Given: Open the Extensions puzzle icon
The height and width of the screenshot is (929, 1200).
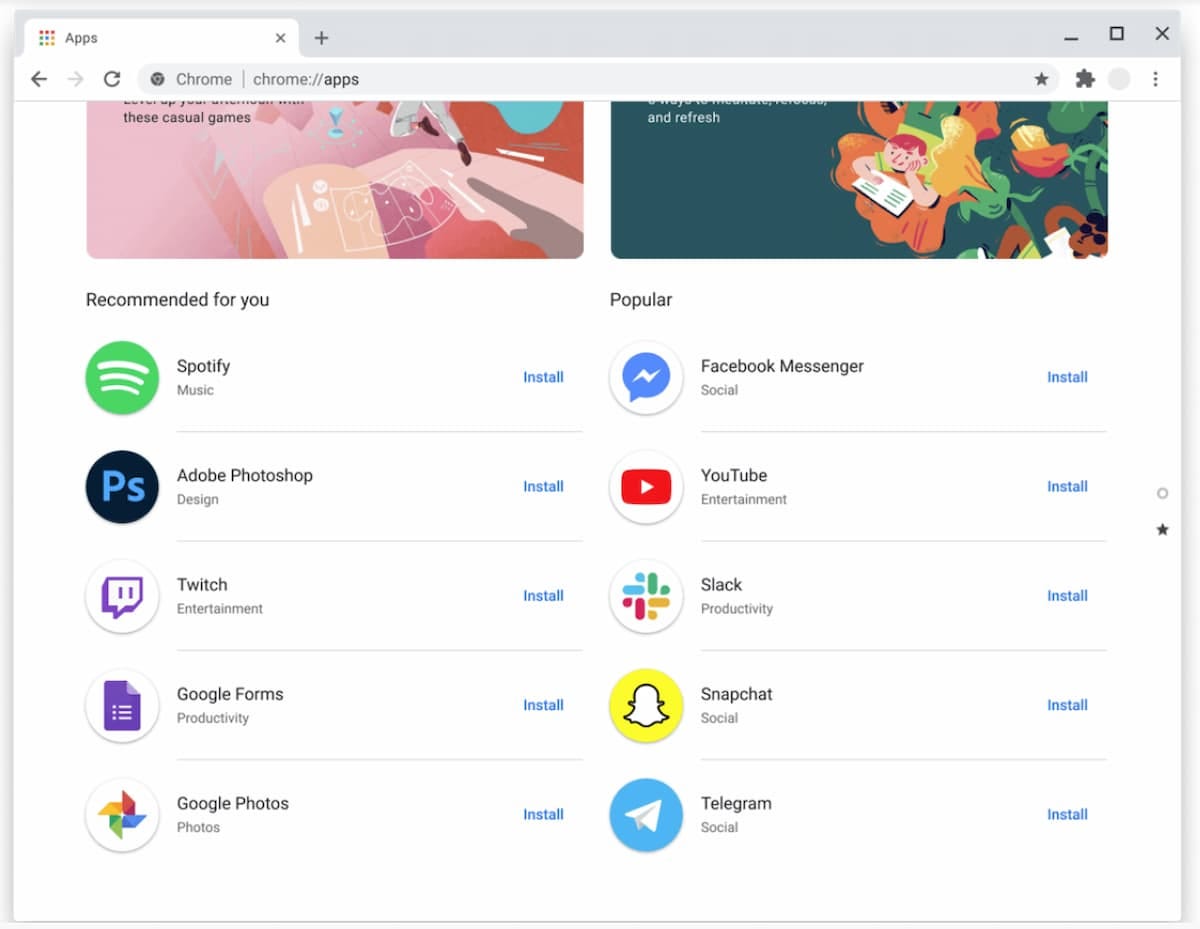Looking at the screenshot, I should pyautogui.click(x=1085, y=79).
